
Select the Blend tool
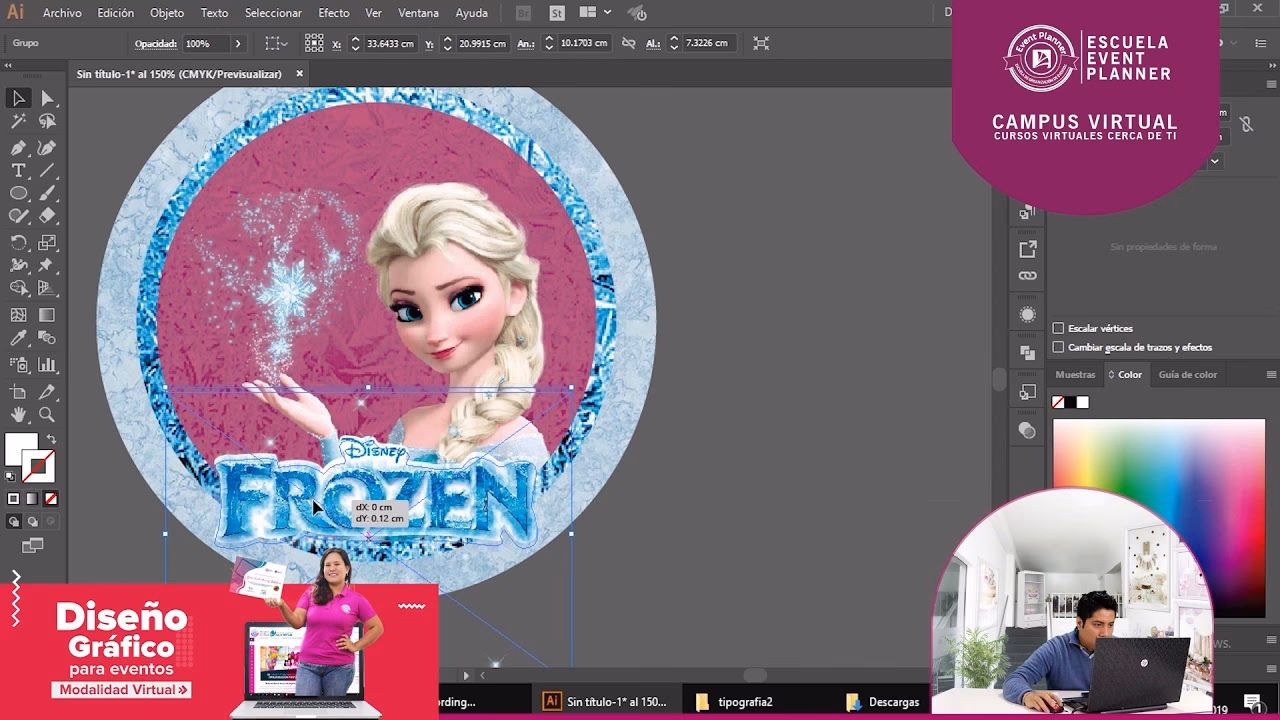coord(47,340)
